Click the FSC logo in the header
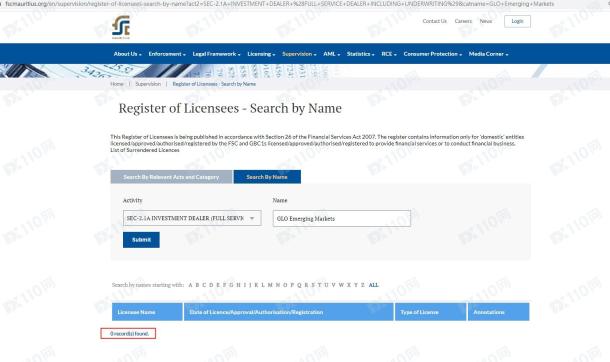The image size is (610, 362). [x=121, y=27]
